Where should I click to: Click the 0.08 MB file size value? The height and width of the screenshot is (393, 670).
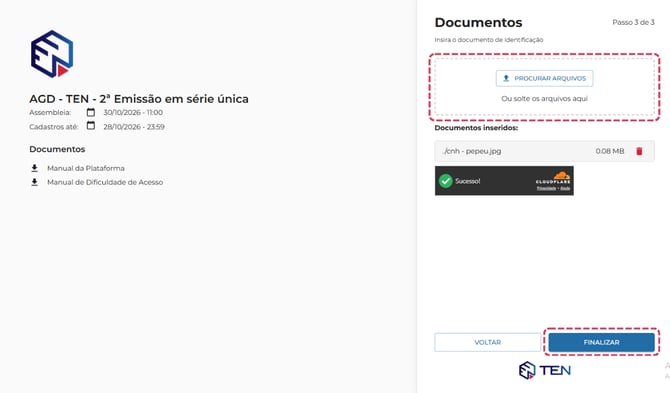pos(610,151)
